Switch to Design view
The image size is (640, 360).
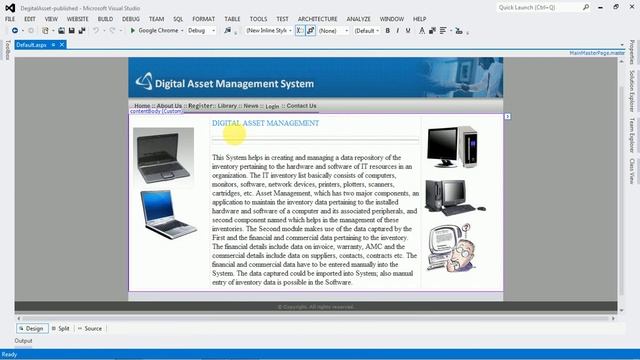pos(32,329)
